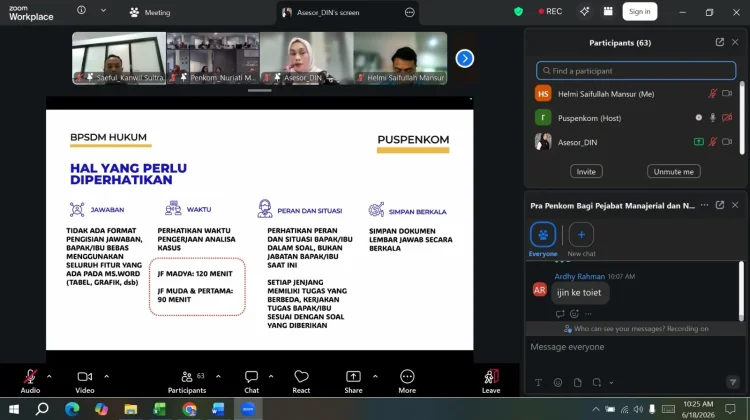Open emoji picker in chat composer
This screenshot has height=420, width=750.
coord(558,382)
